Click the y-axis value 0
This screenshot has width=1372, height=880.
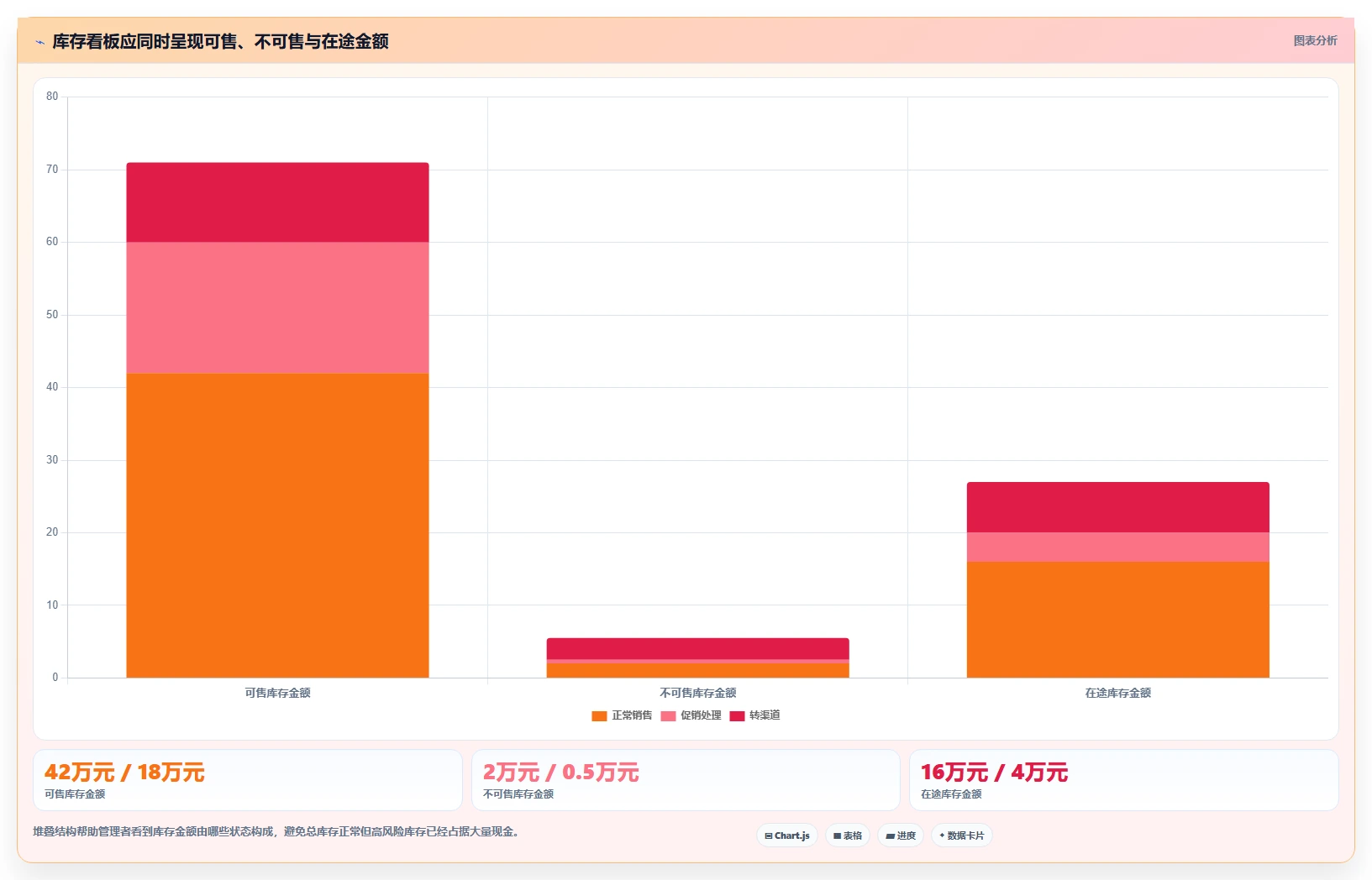point(55,678)
